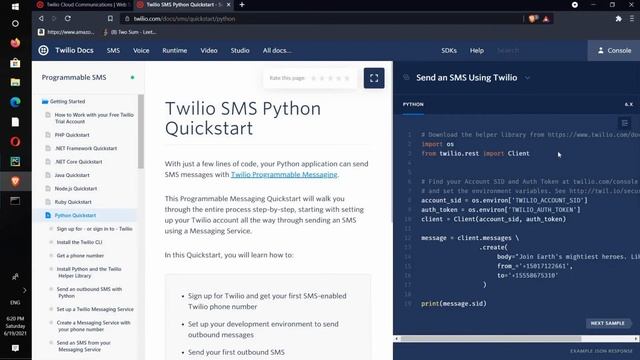Image resolution: width=640 pixels, height=360 pixels.
Task: Select the PYTHON code tab
Action: pos(413,104)
